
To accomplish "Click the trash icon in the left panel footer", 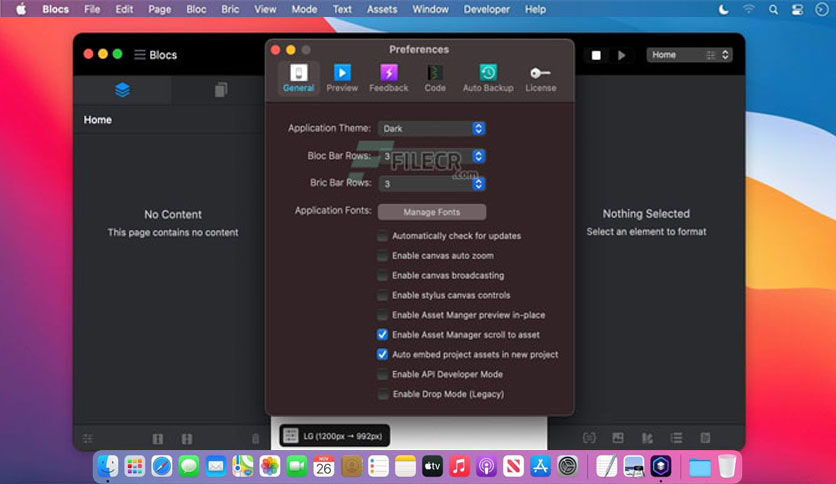I will point(255,439).
